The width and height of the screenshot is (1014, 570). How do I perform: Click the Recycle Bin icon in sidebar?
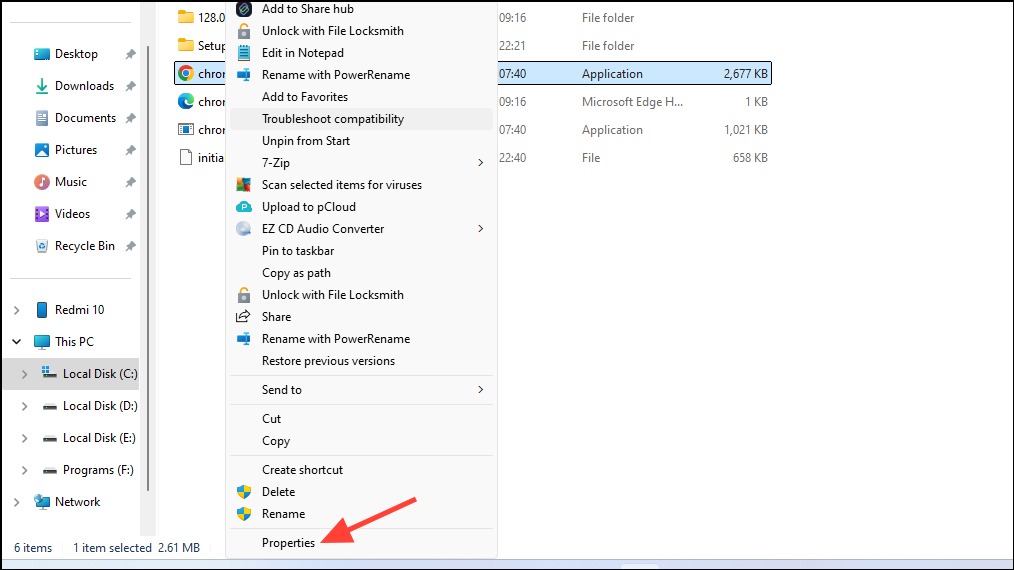click(41, 246)
